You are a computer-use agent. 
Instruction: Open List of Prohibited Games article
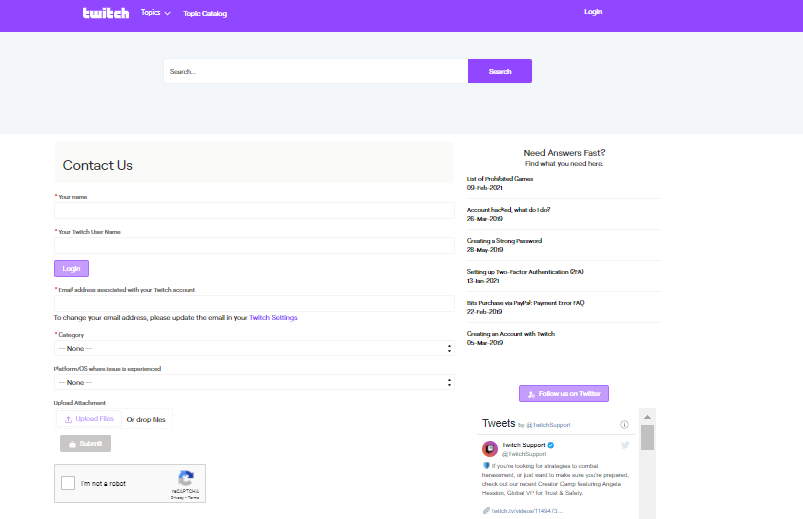pos(500,179)
